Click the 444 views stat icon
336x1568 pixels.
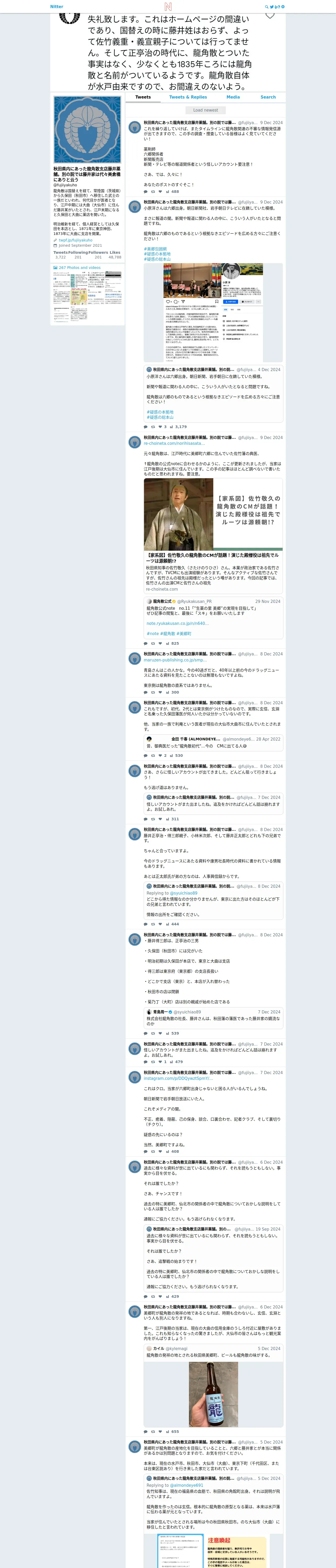168,924
